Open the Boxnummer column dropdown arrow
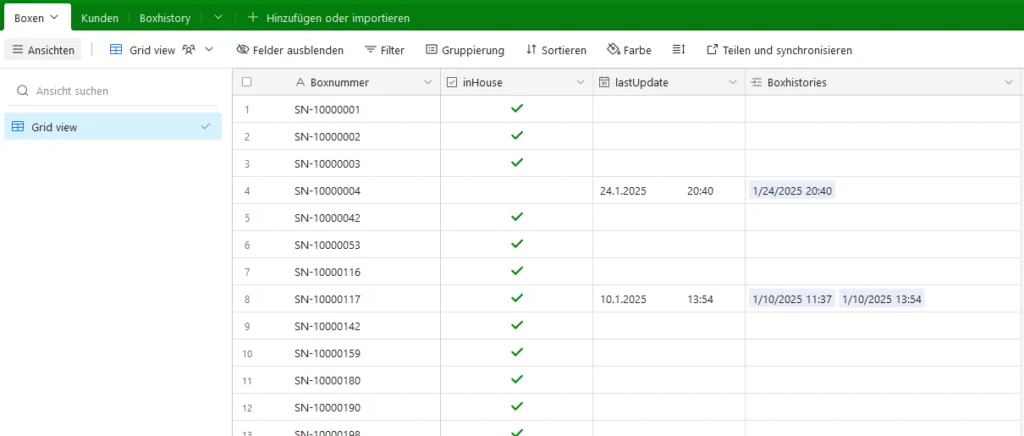Screen dimensions: 1024x436 [x=428, y=82]
